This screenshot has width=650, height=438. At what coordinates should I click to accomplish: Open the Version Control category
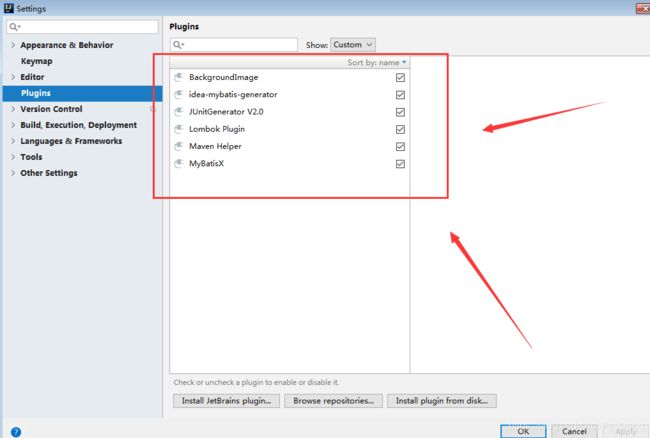pyautogui.click(x=51, y=109)
